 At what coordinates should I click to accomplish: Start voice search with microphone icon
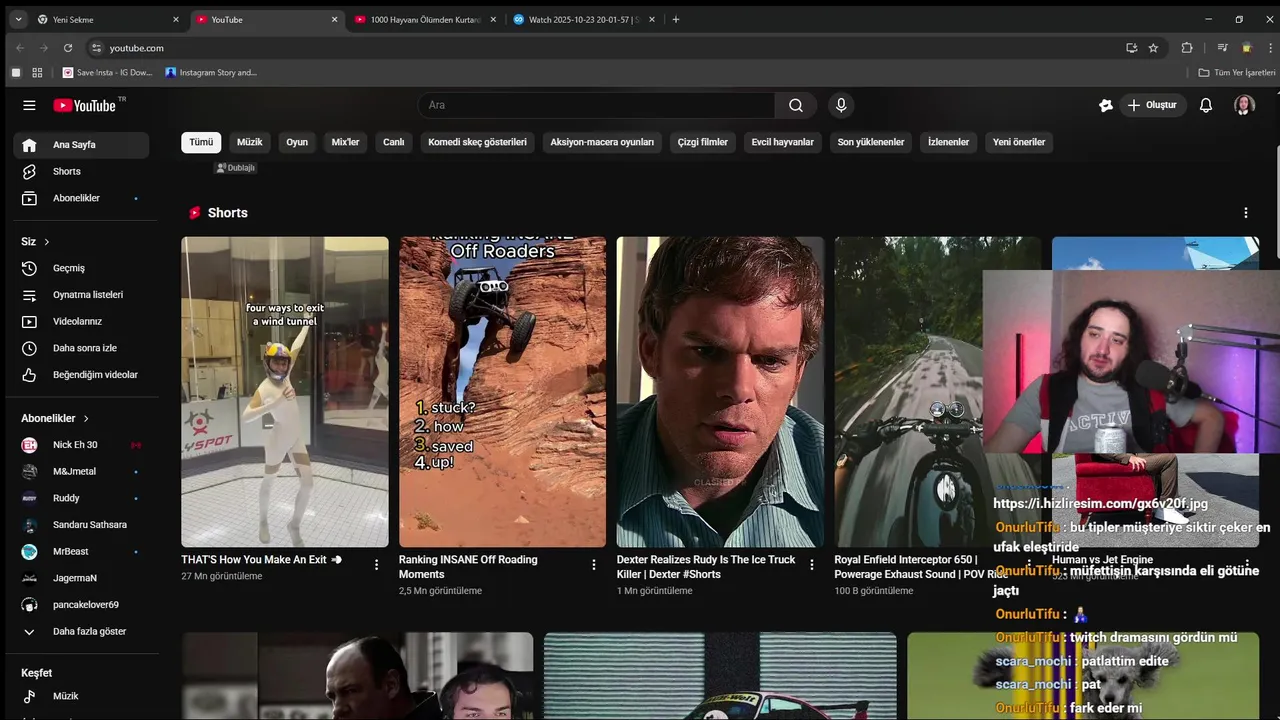point(841,105)
